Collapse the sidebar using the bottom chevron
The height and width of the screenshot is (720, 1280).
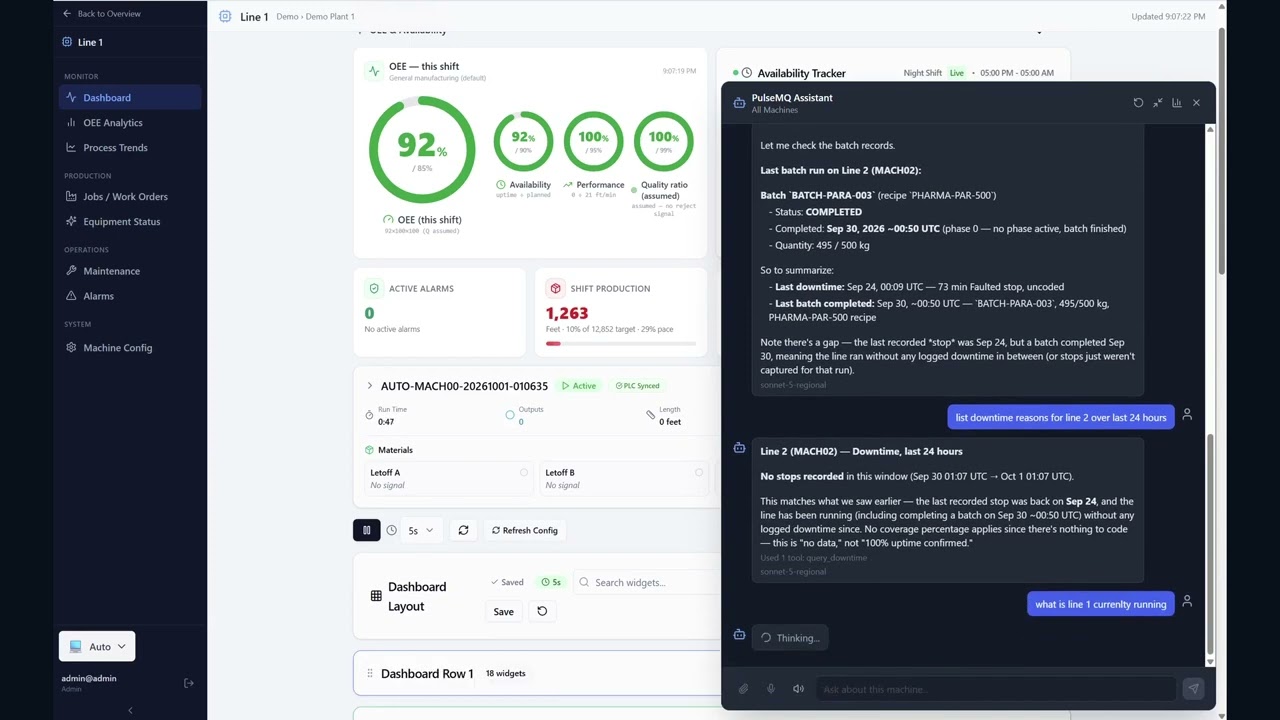click(130, 710)
